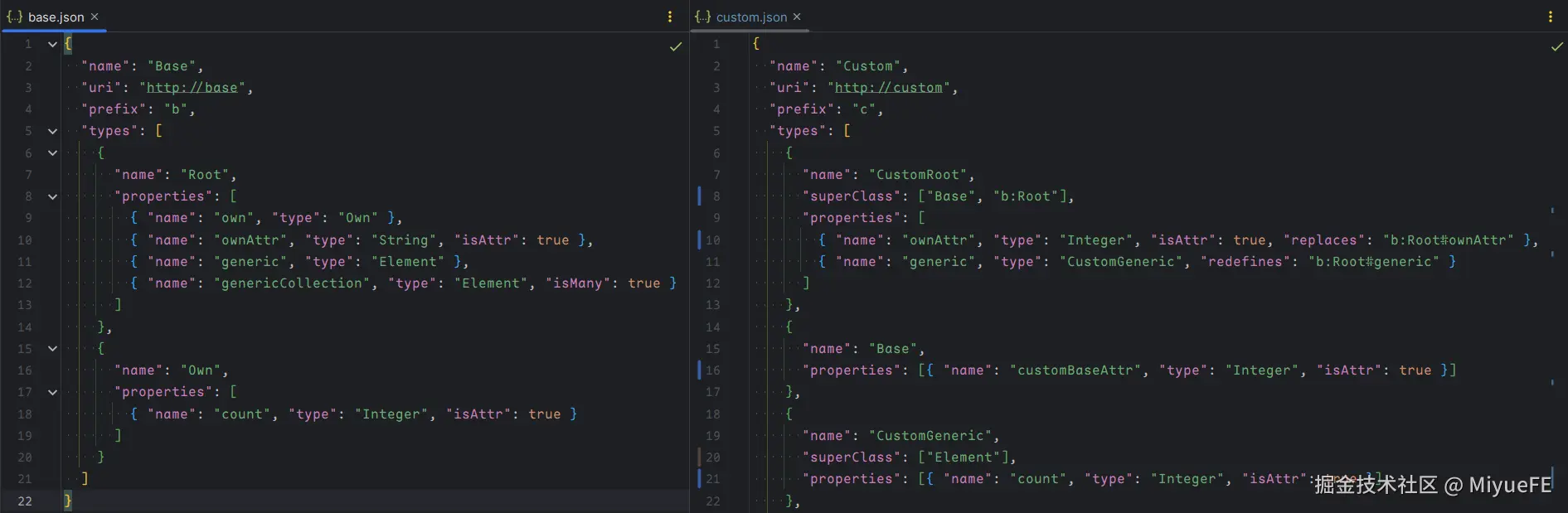
Task: Click "isMany" key in base.json
Action: (578, 283)
